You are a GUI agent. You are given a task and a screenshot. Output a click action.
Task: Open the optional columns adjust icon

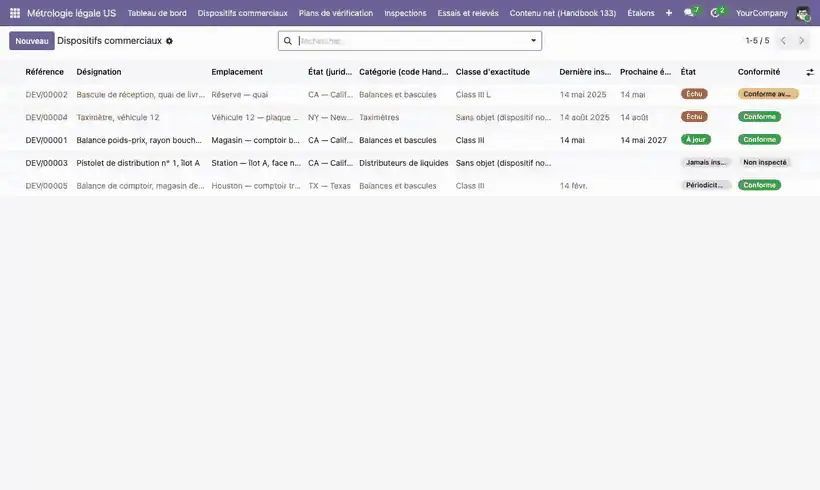tap(810, 72)
